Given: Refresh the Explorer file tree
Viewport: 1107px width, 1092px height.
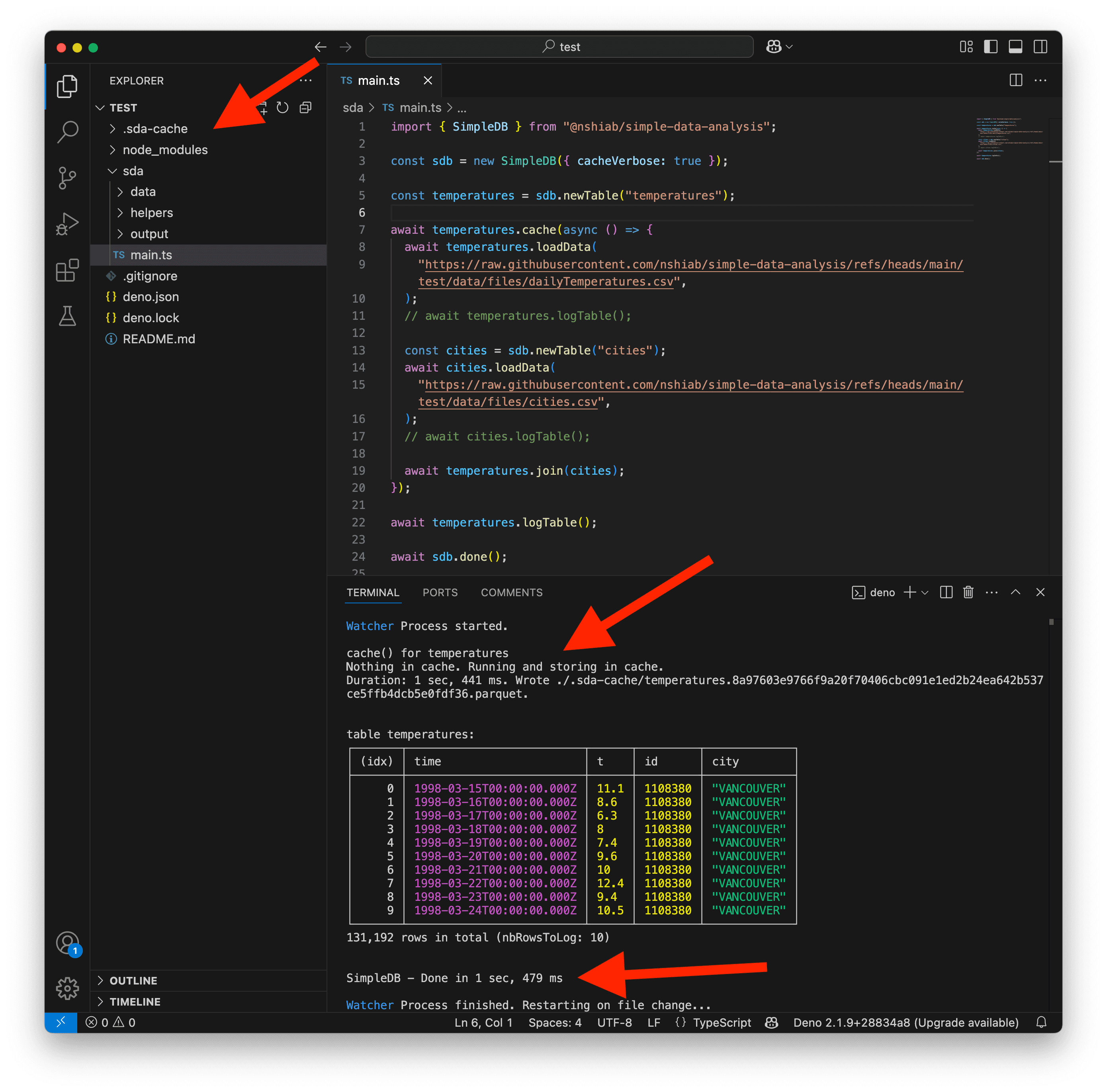Looking at the screenshot, I should tap(282, 108).
